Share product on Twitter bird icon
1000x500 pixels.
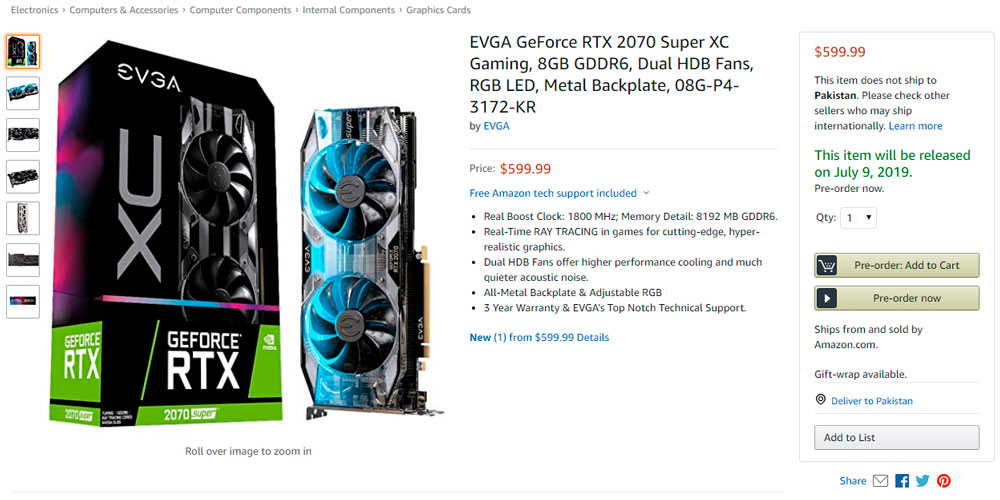922,481
